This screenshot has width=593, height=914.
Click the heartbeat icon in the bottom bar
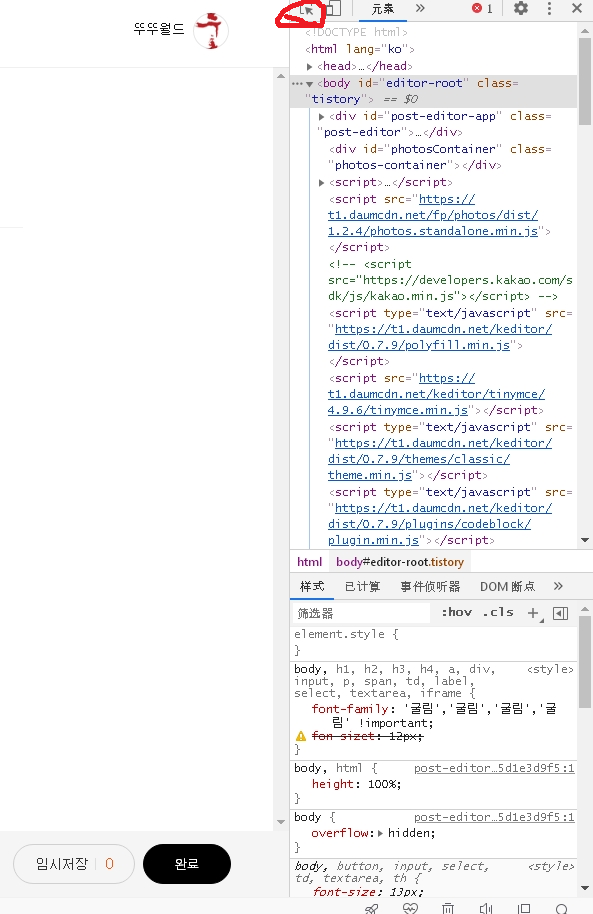pos(410,908)
